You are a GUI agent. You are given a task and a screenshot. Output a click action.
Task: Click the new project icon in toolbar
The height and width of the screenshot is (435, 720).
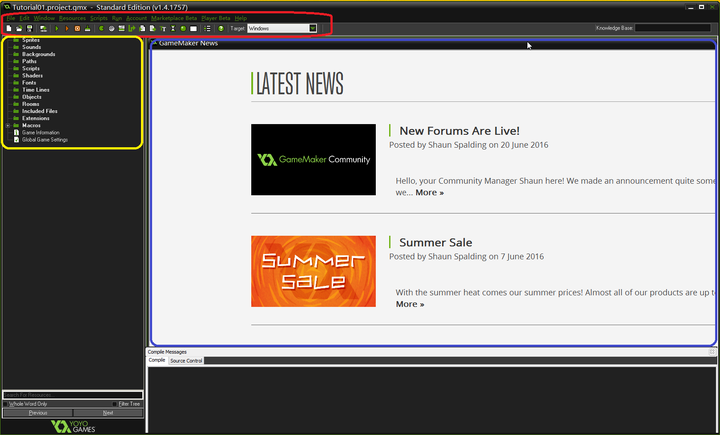[9, 28]
